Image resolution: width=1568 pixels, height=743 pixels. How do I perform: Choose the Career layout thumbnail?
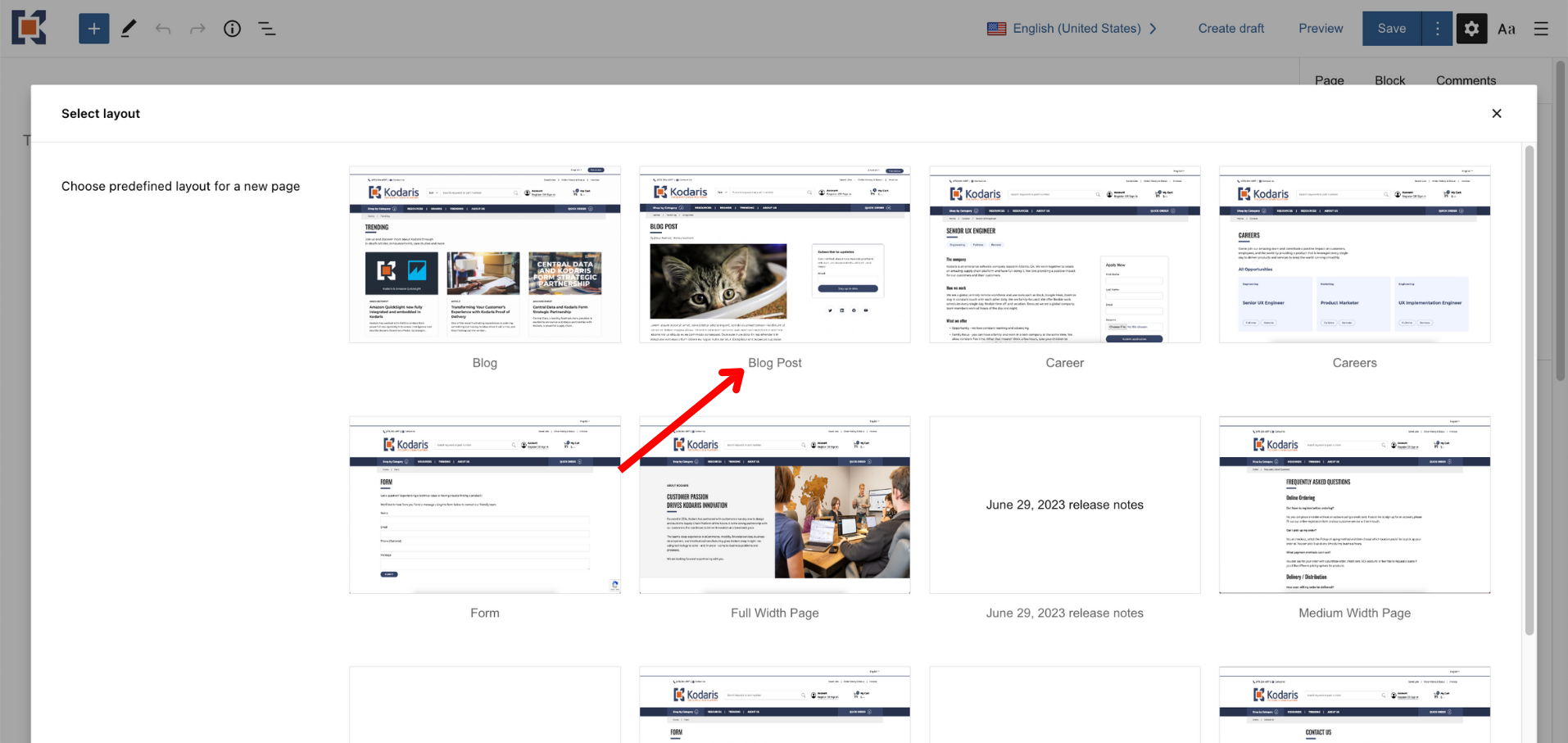(x=1065, y=254)
